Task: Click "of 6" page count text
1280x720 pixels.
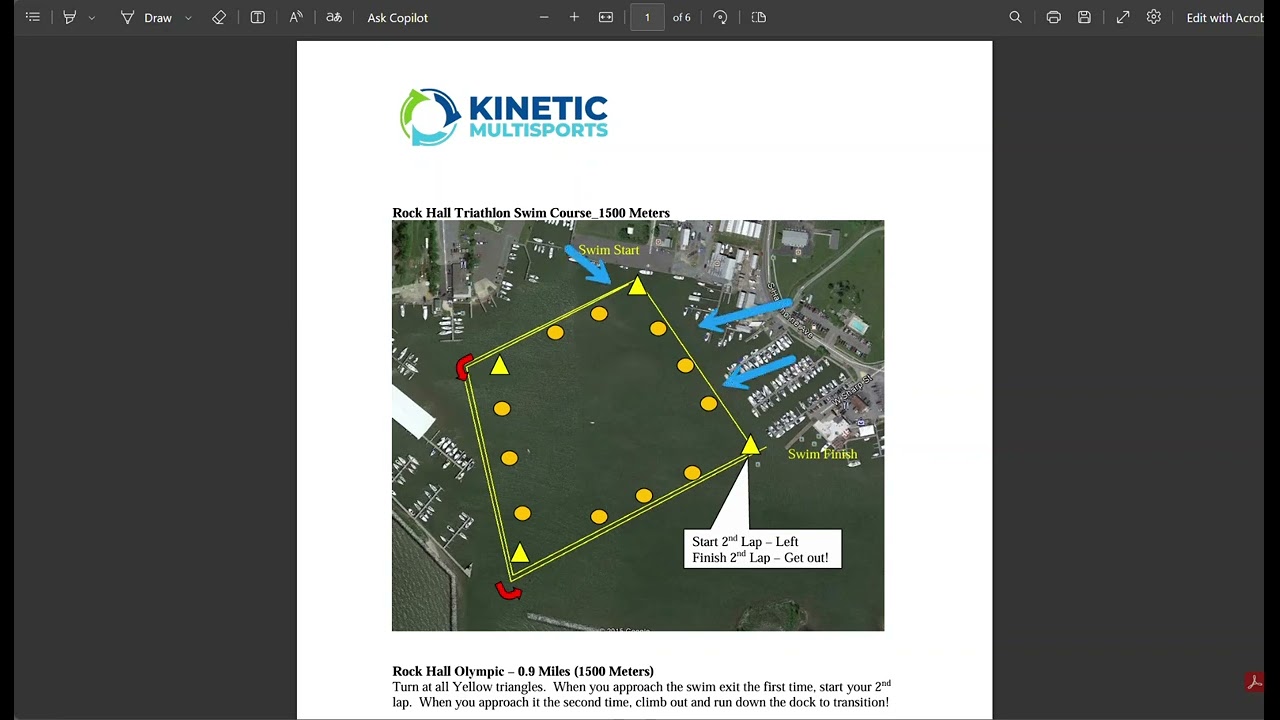Action: click(681, 17)
